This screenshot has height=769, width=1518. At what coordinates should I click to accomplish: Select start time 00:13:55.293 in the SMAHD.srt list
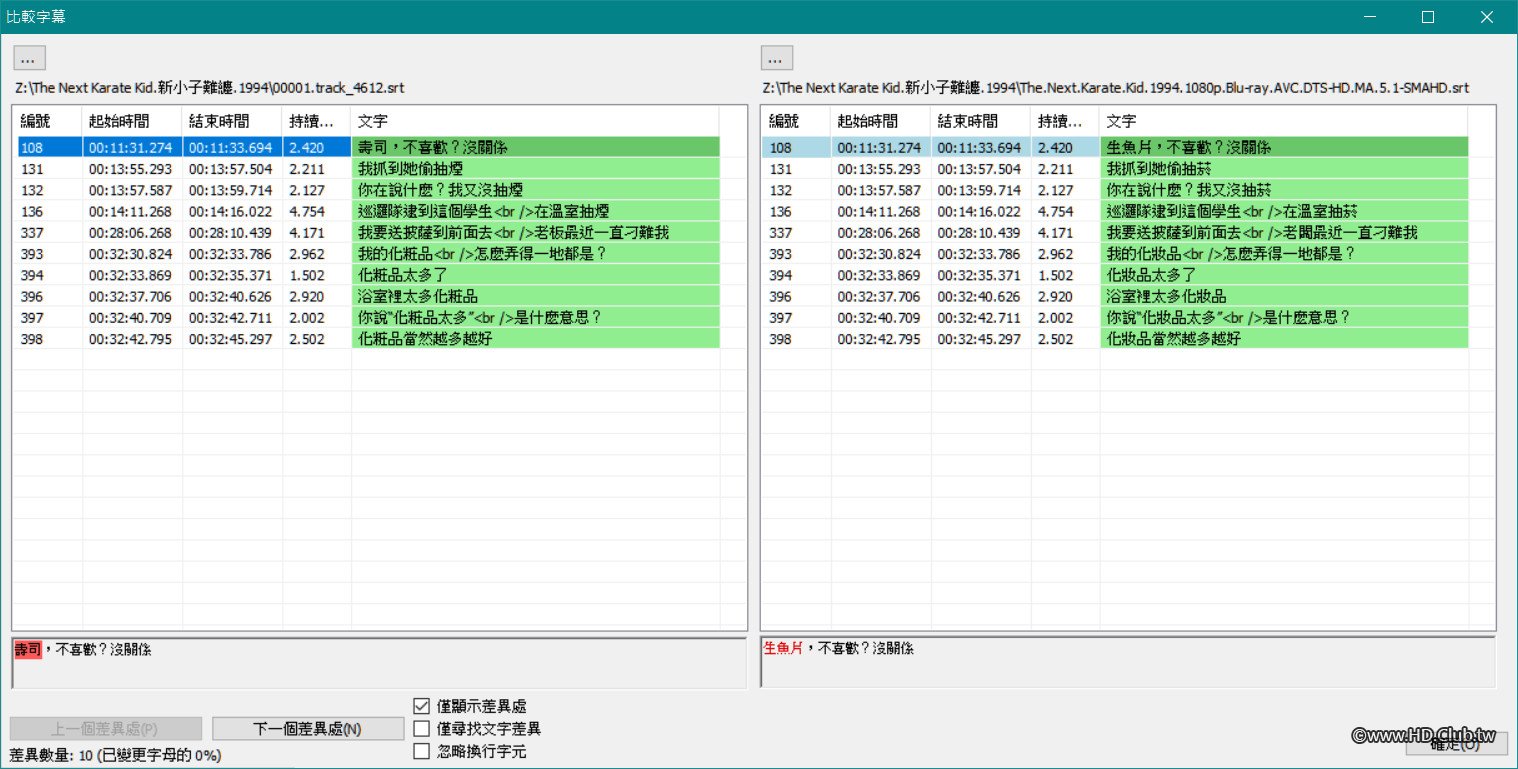pos(881,169)
